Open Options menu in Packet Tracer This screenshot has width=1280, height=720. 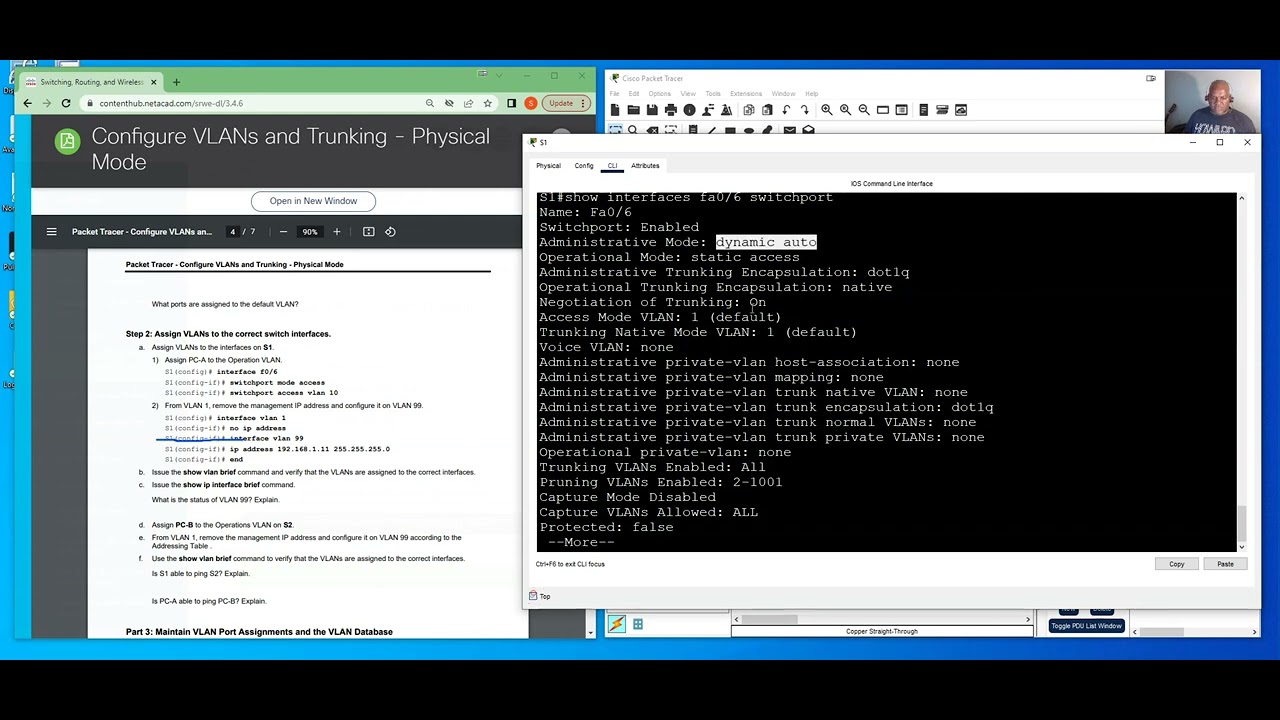660,94
